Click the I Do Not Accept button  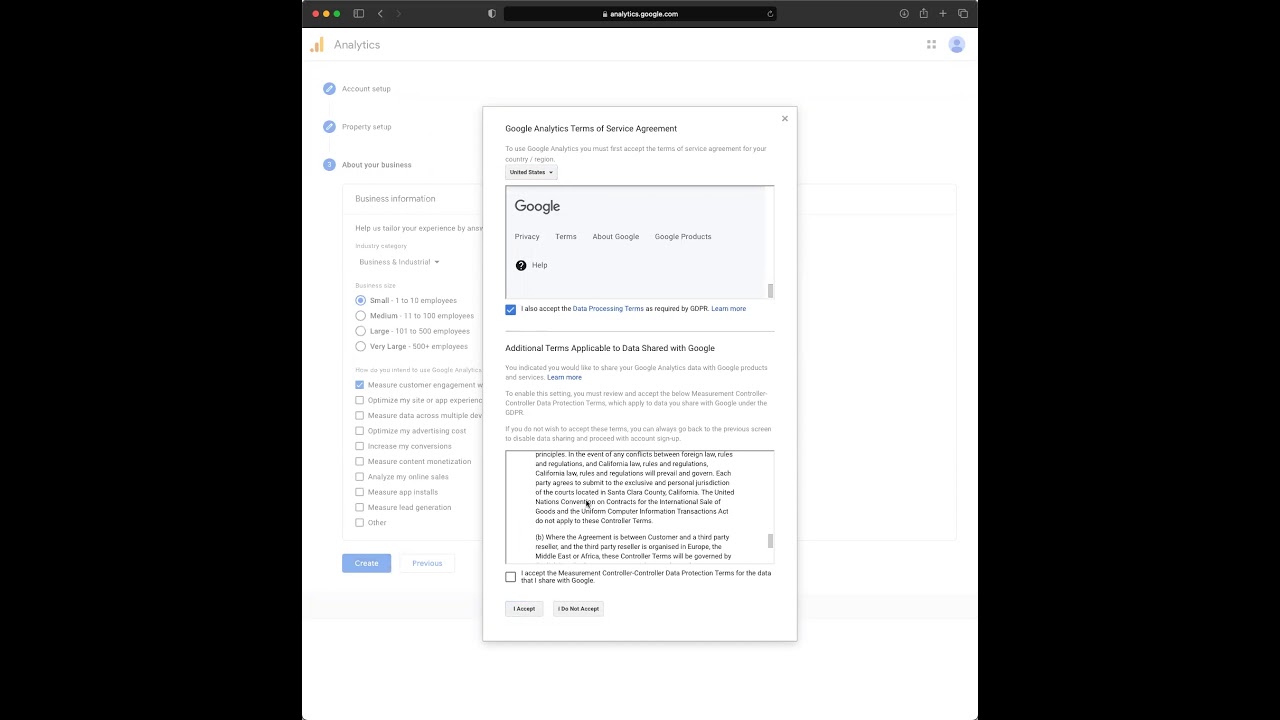(578, 609)
